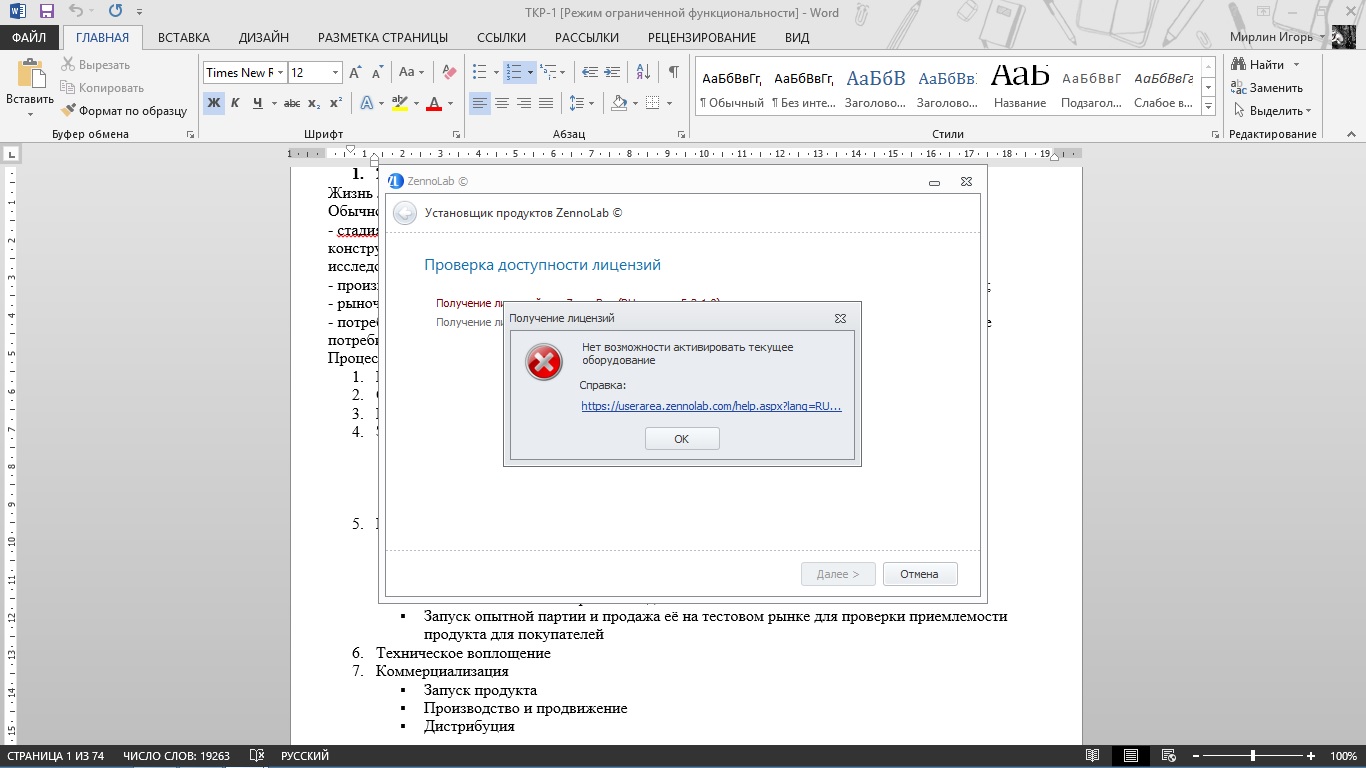Screen dimensions: 1366x768
Task: Open the highlight color dropdown arrow
Action: click(x=415, y=103)
